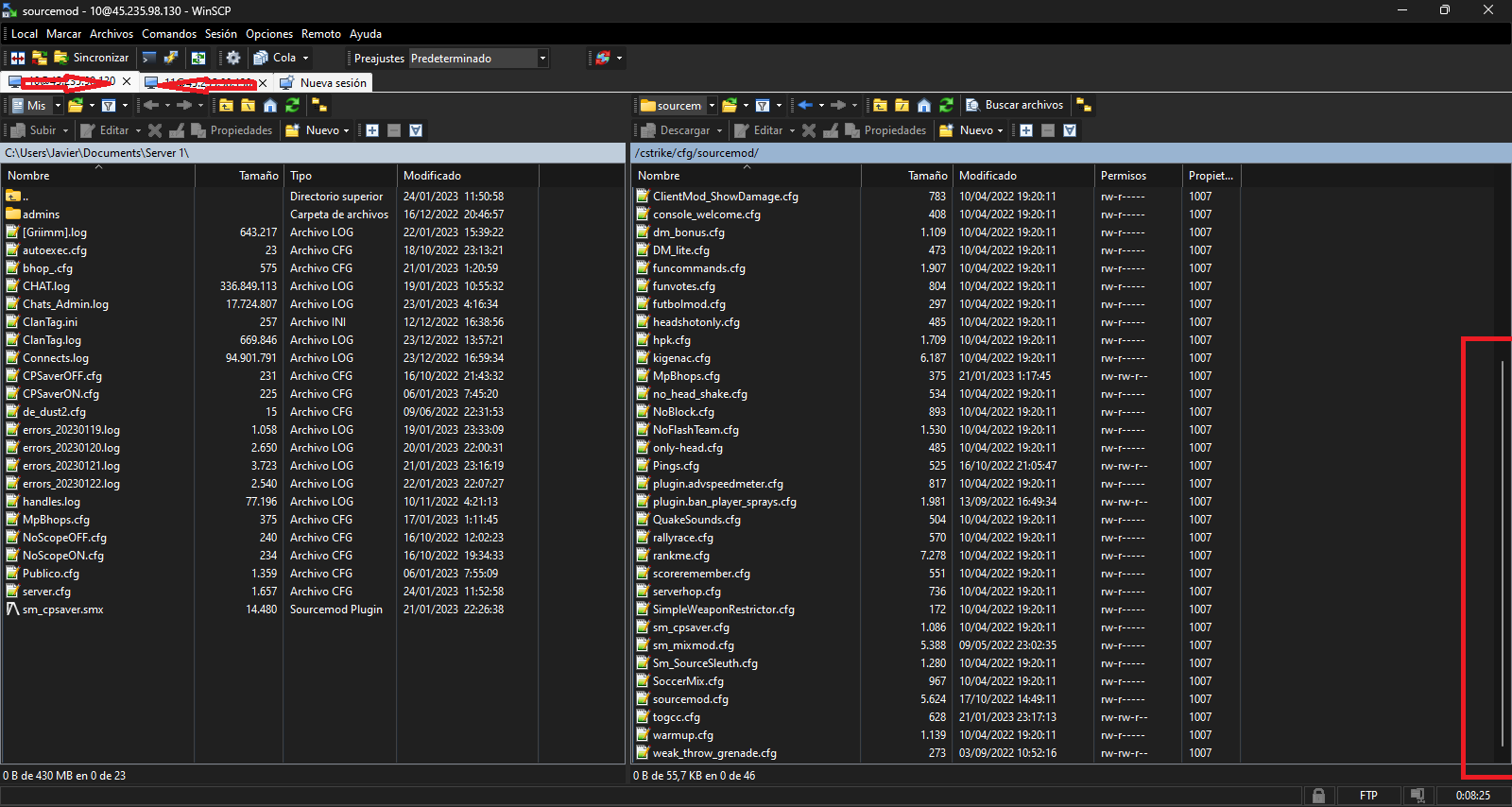Image resolution: width=1512 pixels, height=807 pixels.
Task: Click the remote panel vertical scrollbar
Action: pos(1502,548)
